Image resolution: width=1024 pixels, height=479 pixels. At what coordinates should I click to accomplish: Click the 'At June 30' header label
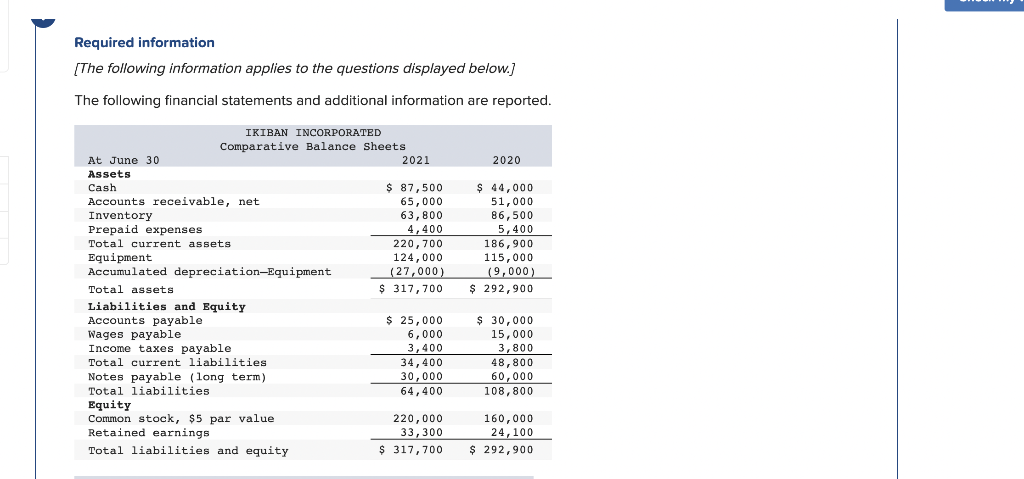click(x=123, y=160)
